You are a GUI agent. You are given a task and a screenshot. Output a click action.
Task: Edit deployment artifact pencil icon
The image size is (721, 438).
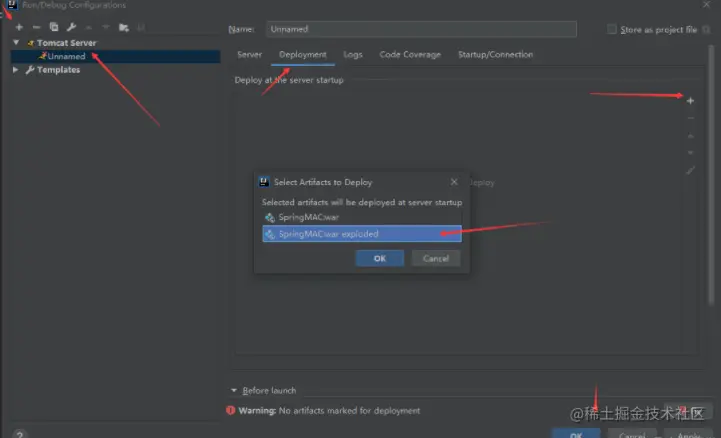click(690, 170)
